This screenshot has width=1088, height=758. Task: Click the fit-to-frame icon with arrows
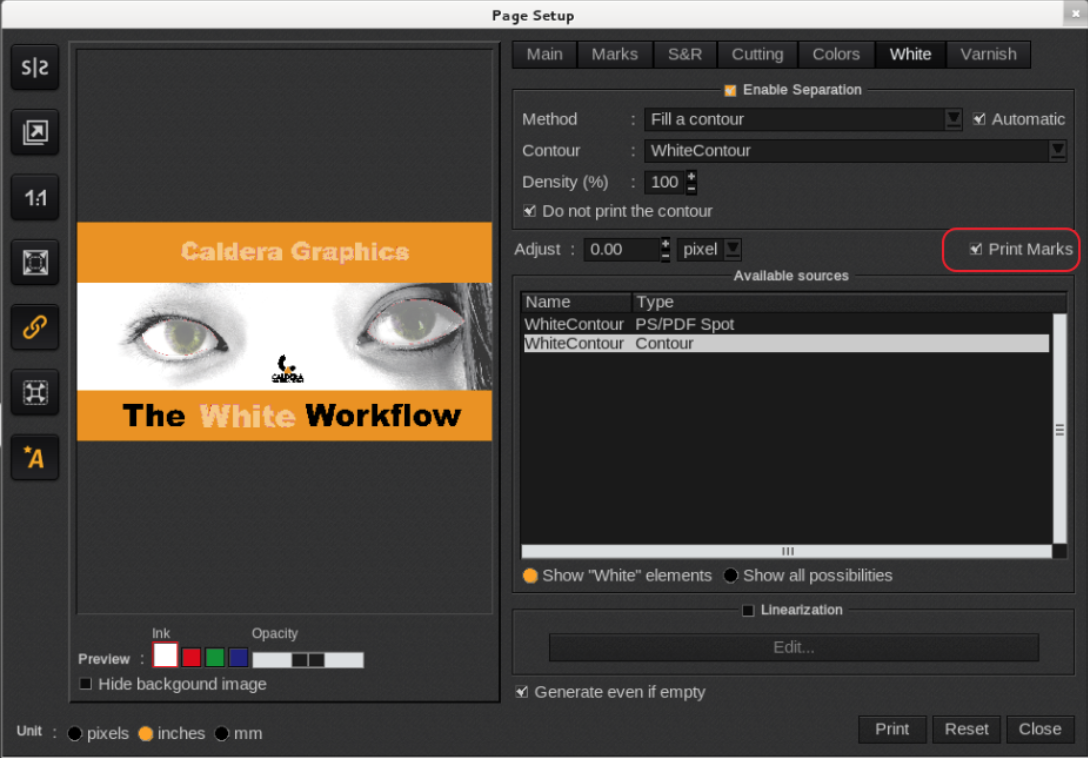coord(35,263)
